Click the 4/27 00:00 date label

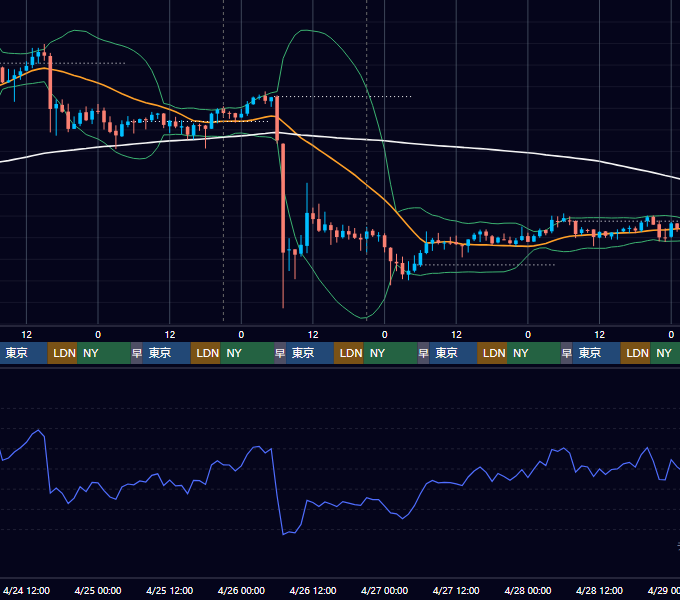384,590
